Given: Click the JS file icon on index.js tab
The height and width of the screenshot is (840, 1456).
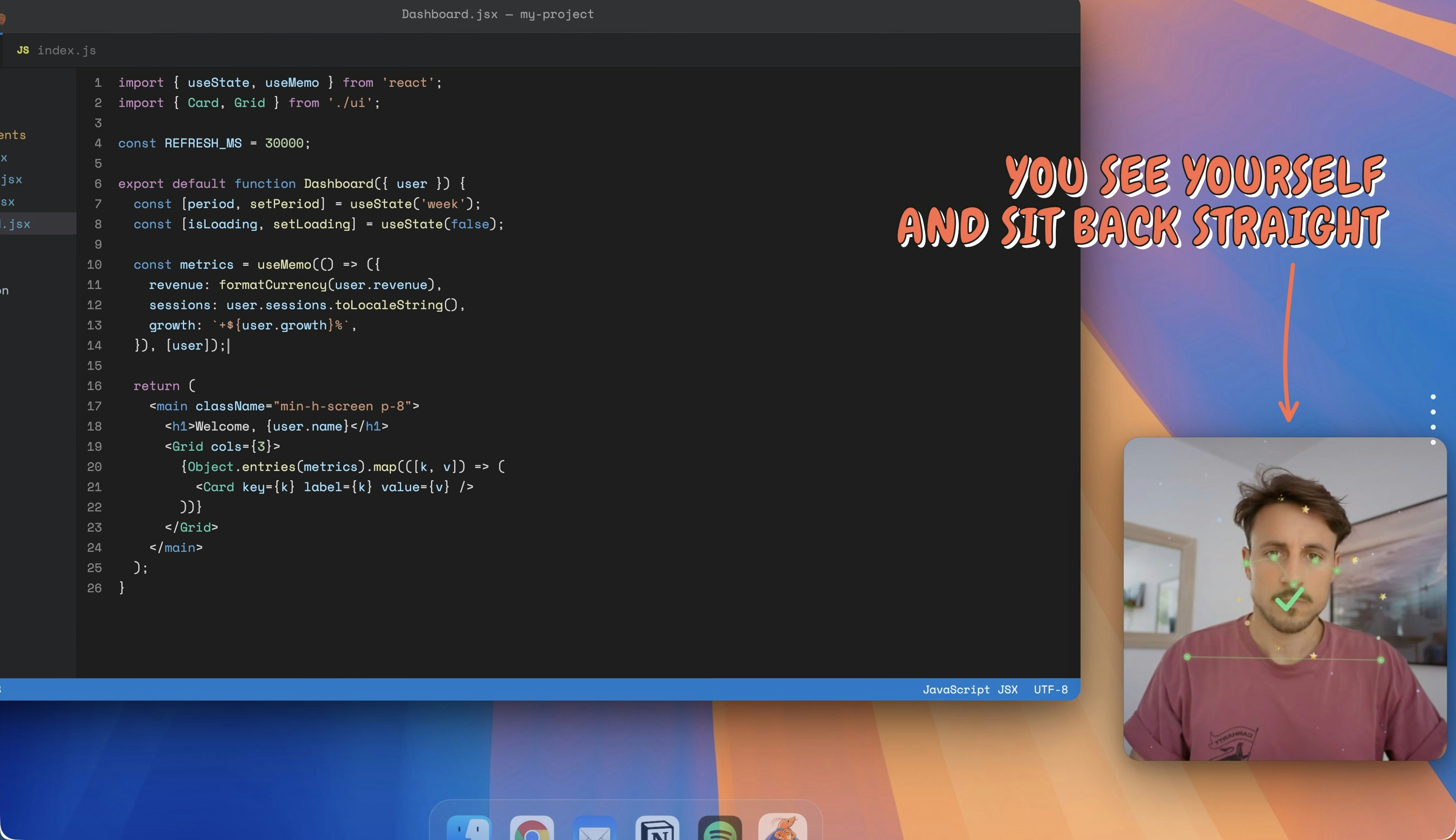Looking at the screenshot, I should 23,50.
